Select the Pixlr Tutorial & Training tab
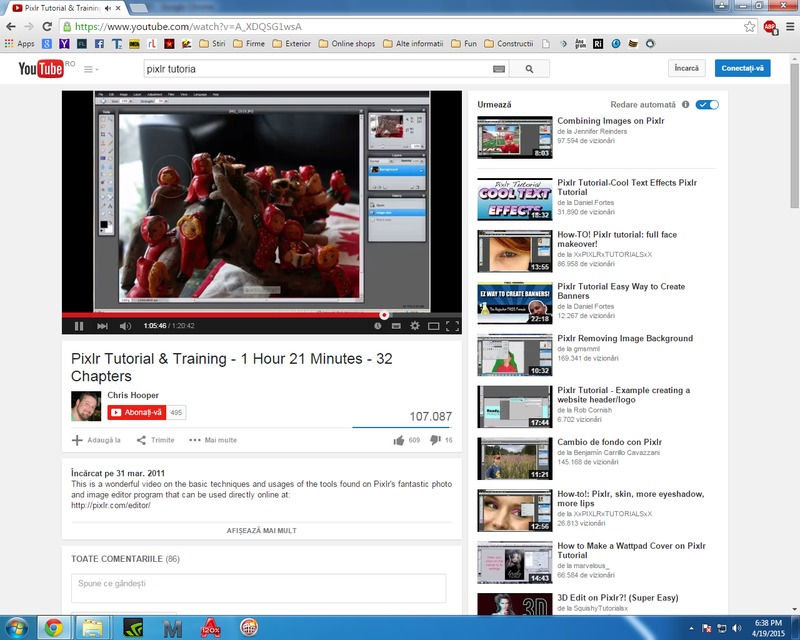800x640 pixels. [62, 8]
